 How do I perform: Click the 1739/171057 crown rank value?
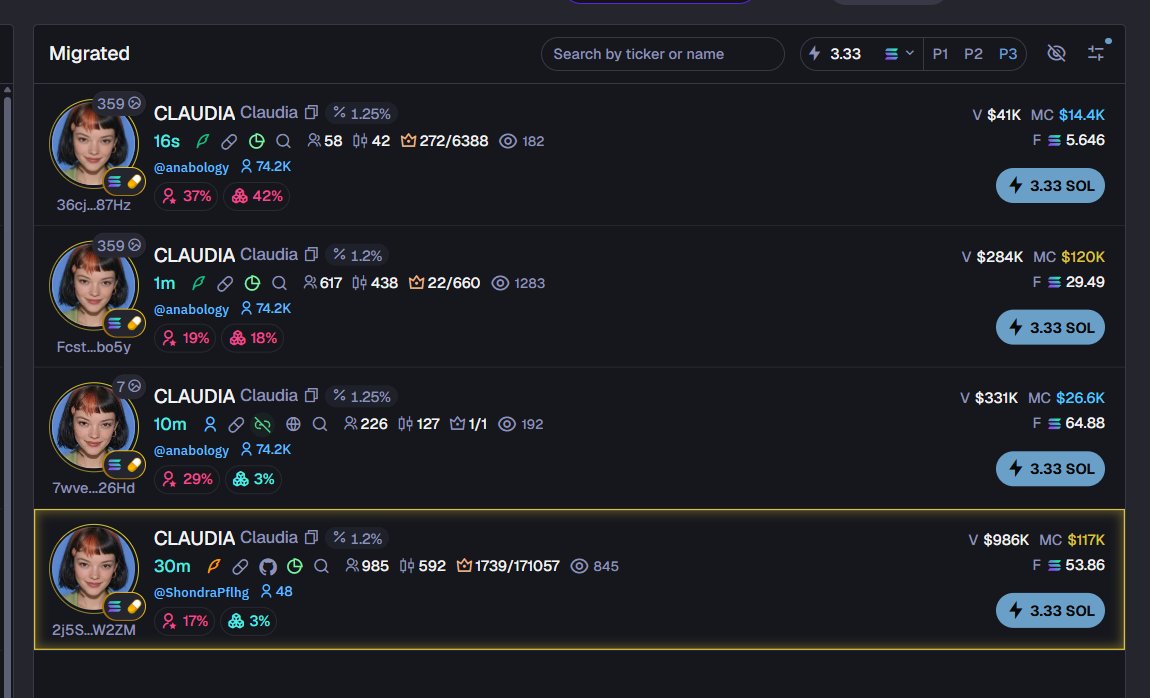508,566
